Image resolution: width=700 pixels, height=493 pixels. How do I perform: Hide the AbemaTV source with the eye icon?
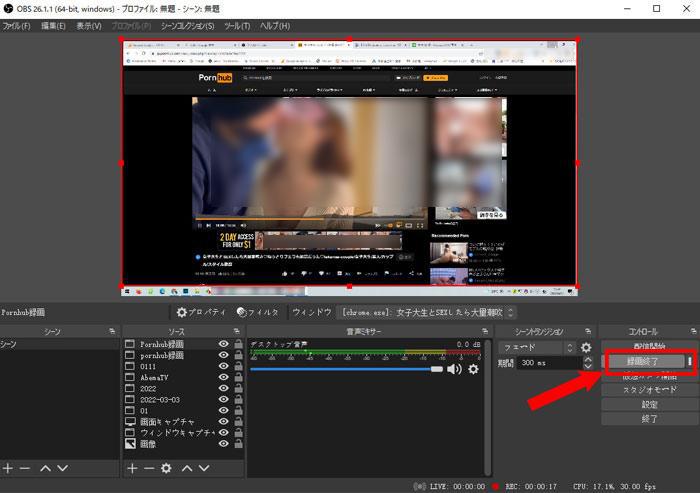point(224,377)
